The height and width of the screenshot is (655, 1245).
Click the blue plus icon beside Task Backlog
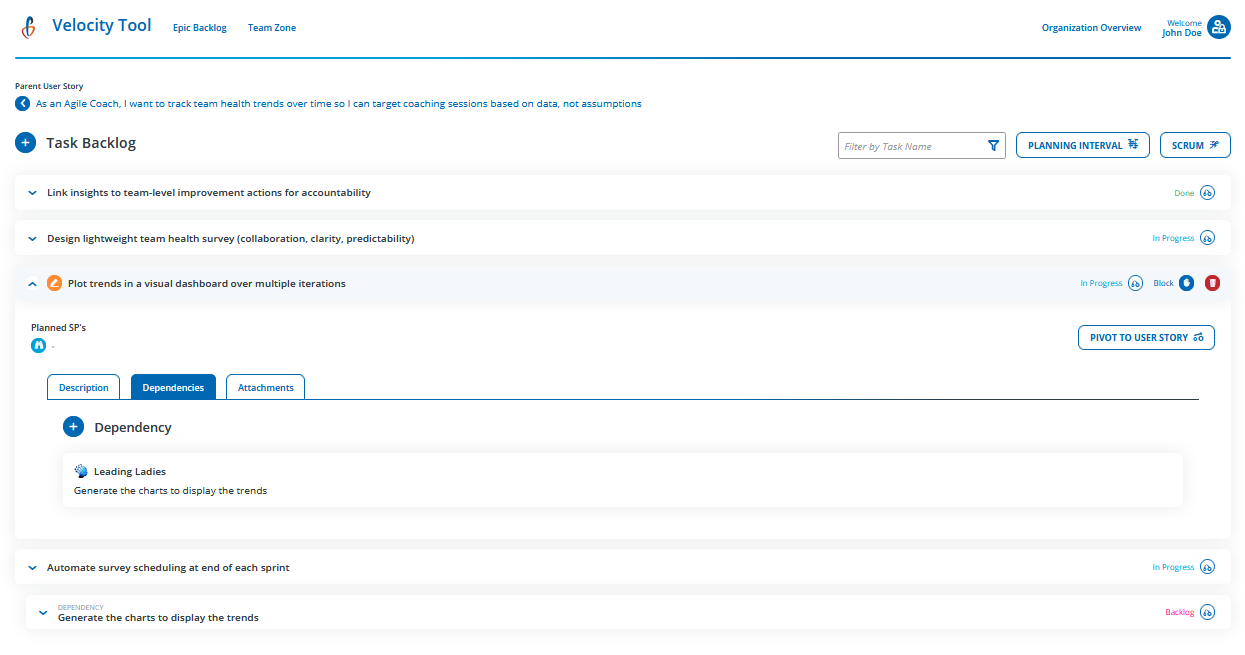tap(25, 142)
